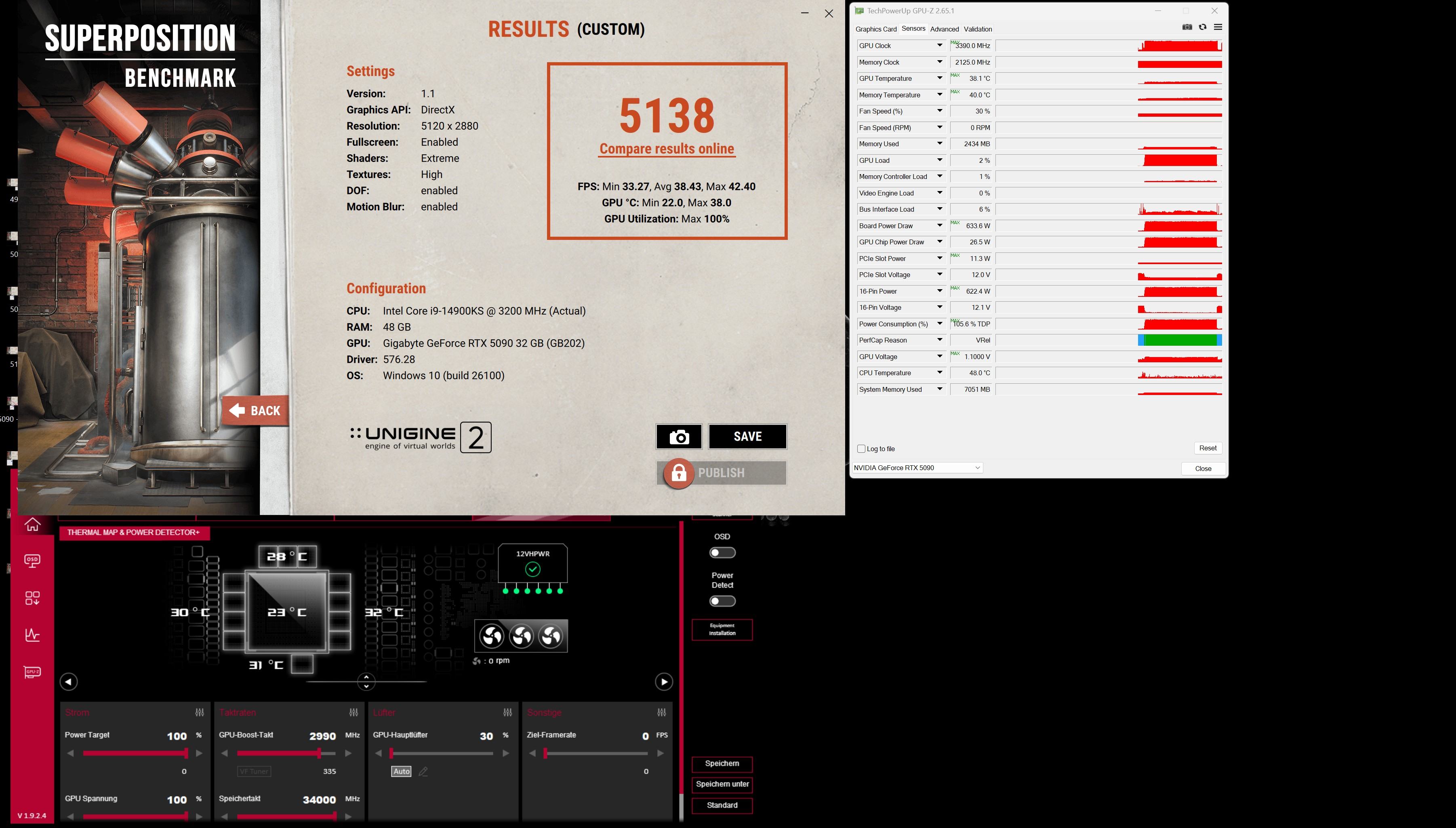
Task: Open the CPU Temperature sensor dropdown
Action: [940, 373]
